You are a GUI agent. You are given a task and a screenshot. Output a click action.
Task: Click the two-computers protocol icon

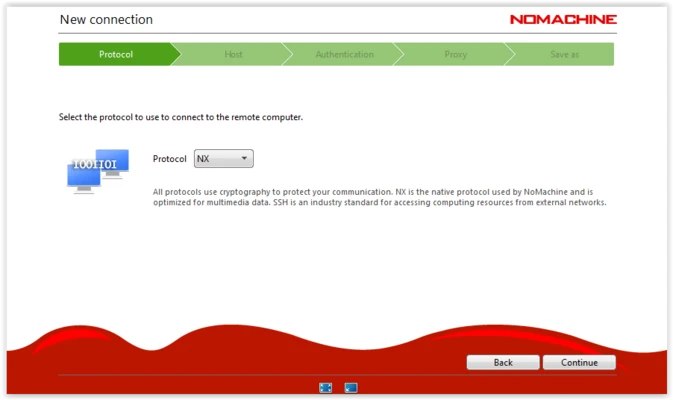tap(98, 171)
